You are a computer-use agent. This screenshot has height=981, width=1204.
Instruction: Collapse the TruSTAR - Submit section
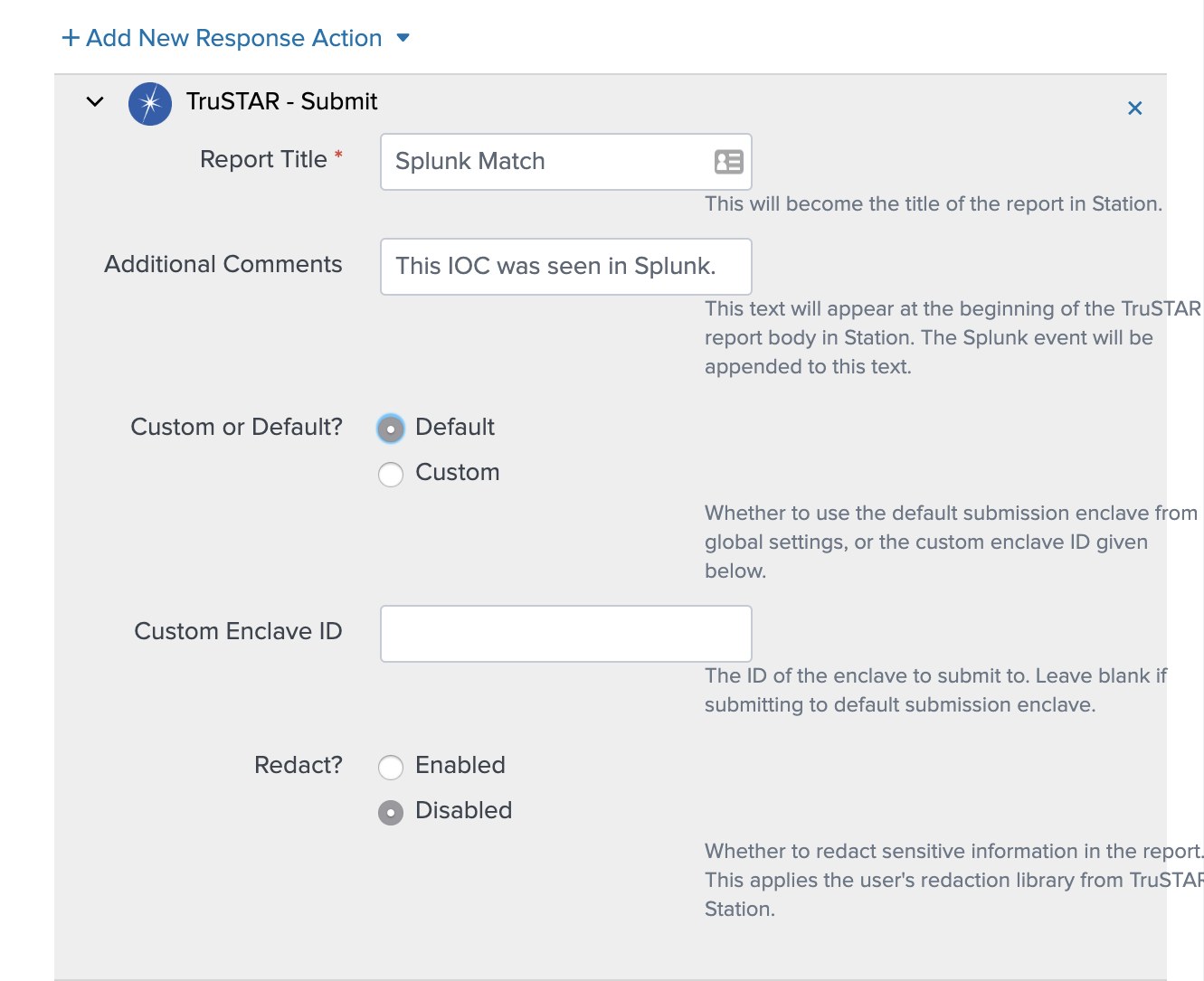95,101
